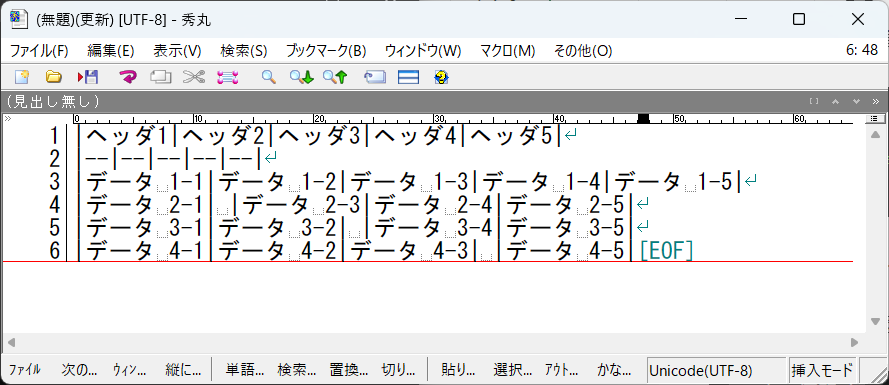889x385 pixels.
Task: Open help via the yellow question icon
Action: click(x=441, y=77)
